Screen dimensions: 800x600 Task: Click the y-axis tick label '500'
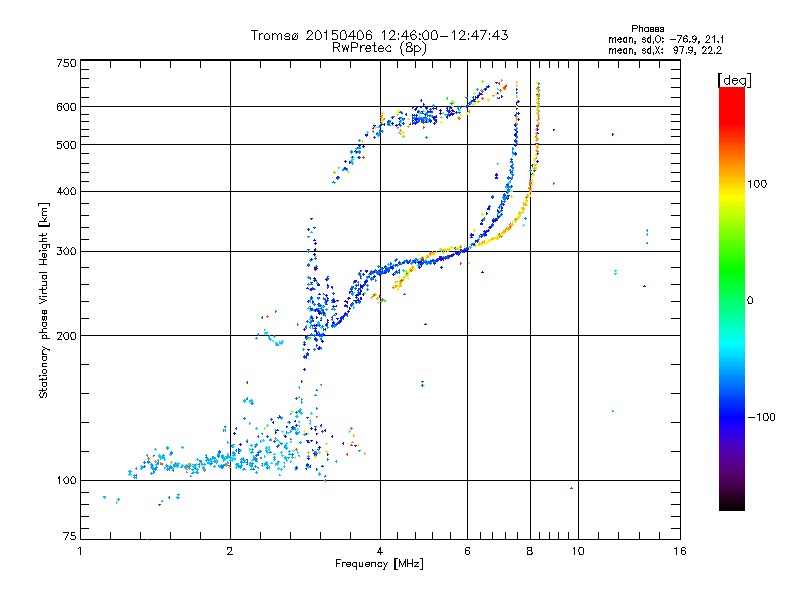pyautogui.click(x=66, y=145)
